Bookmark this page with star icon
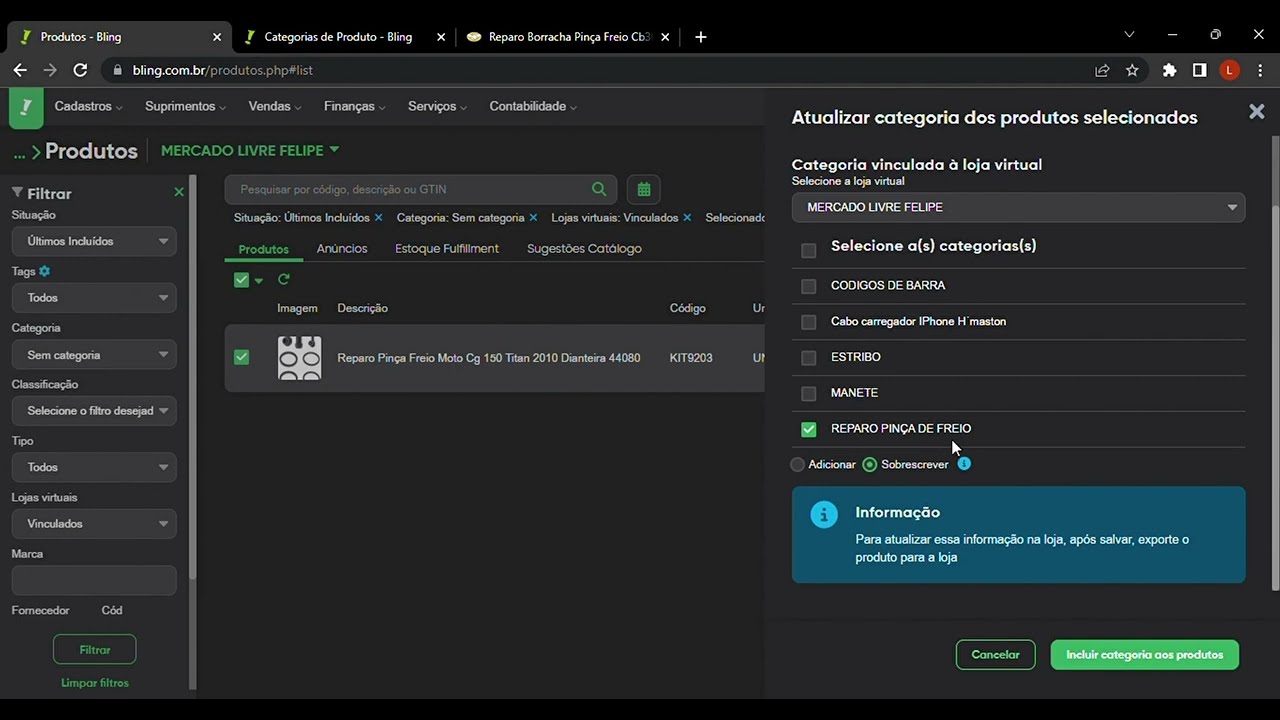1280x720 pixels. pyautogui.click(x=1132, y=70)
